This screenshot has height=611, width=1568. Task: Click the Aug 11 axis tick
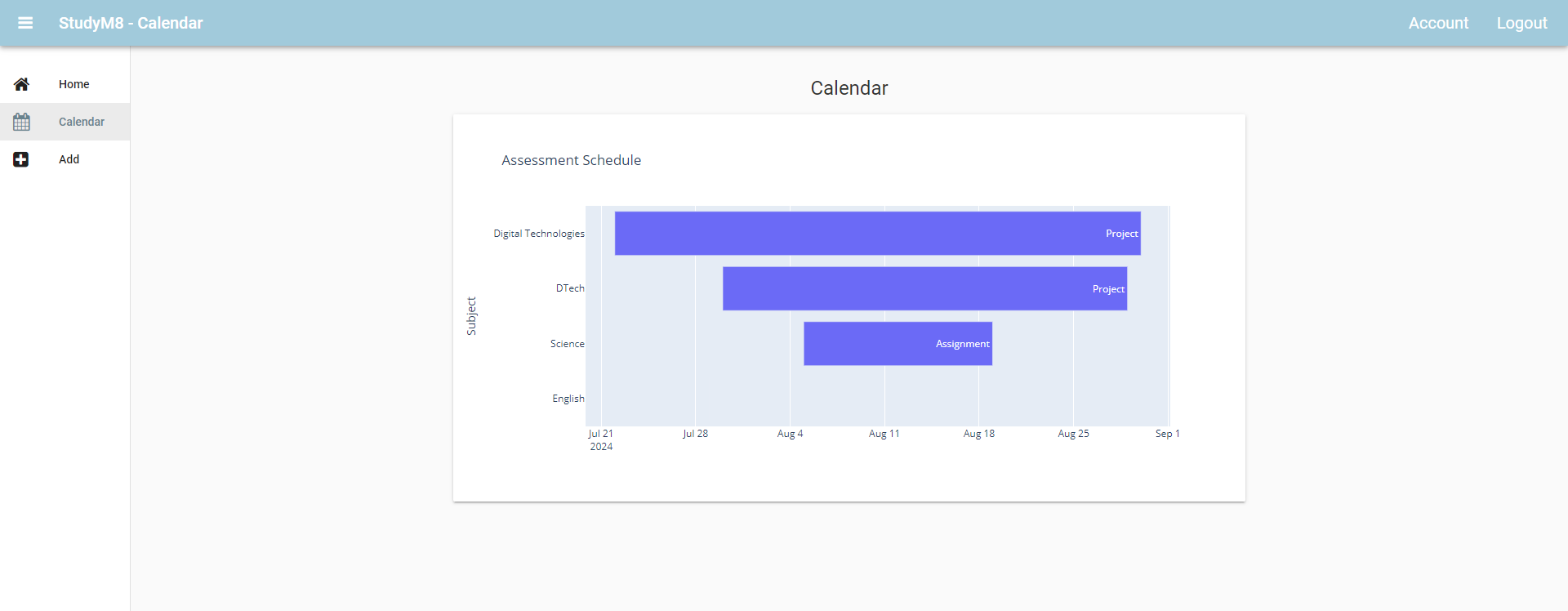tap(884, 434)
